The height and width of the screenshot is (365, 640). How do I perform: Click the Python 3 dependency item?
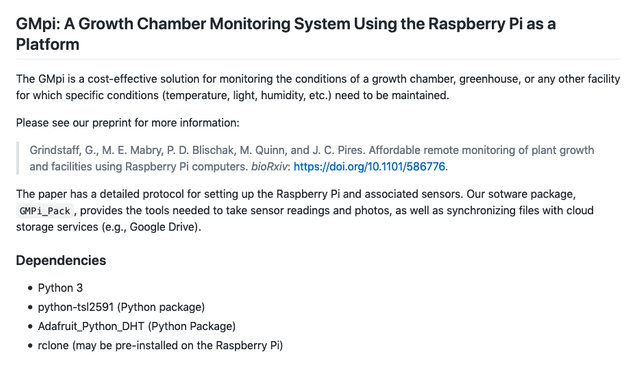pos(60,288)
